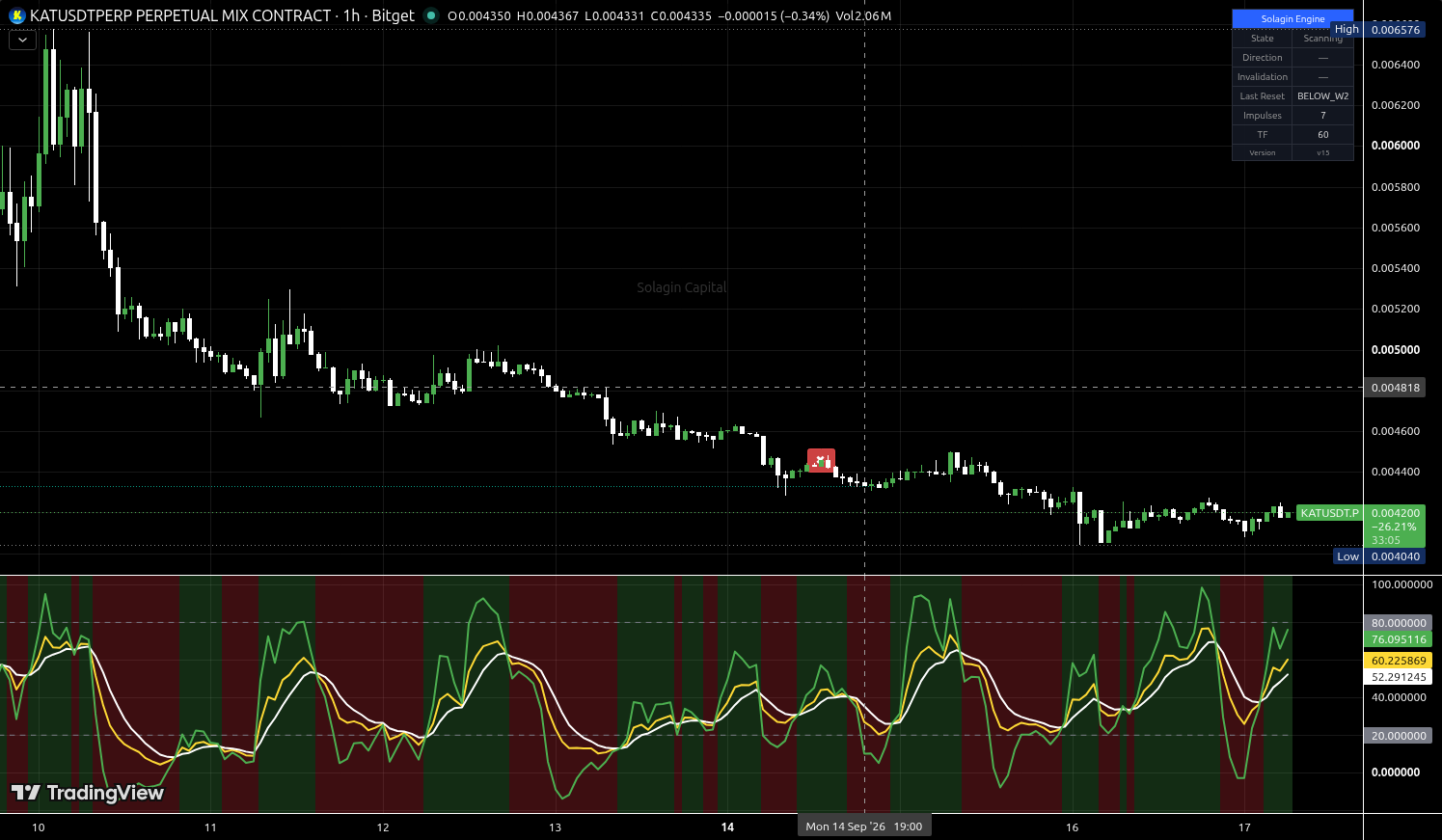1442x840 pixels.
Task: Click the open value O0.004350
Action: pyautogui.click(x=479, y=15)
